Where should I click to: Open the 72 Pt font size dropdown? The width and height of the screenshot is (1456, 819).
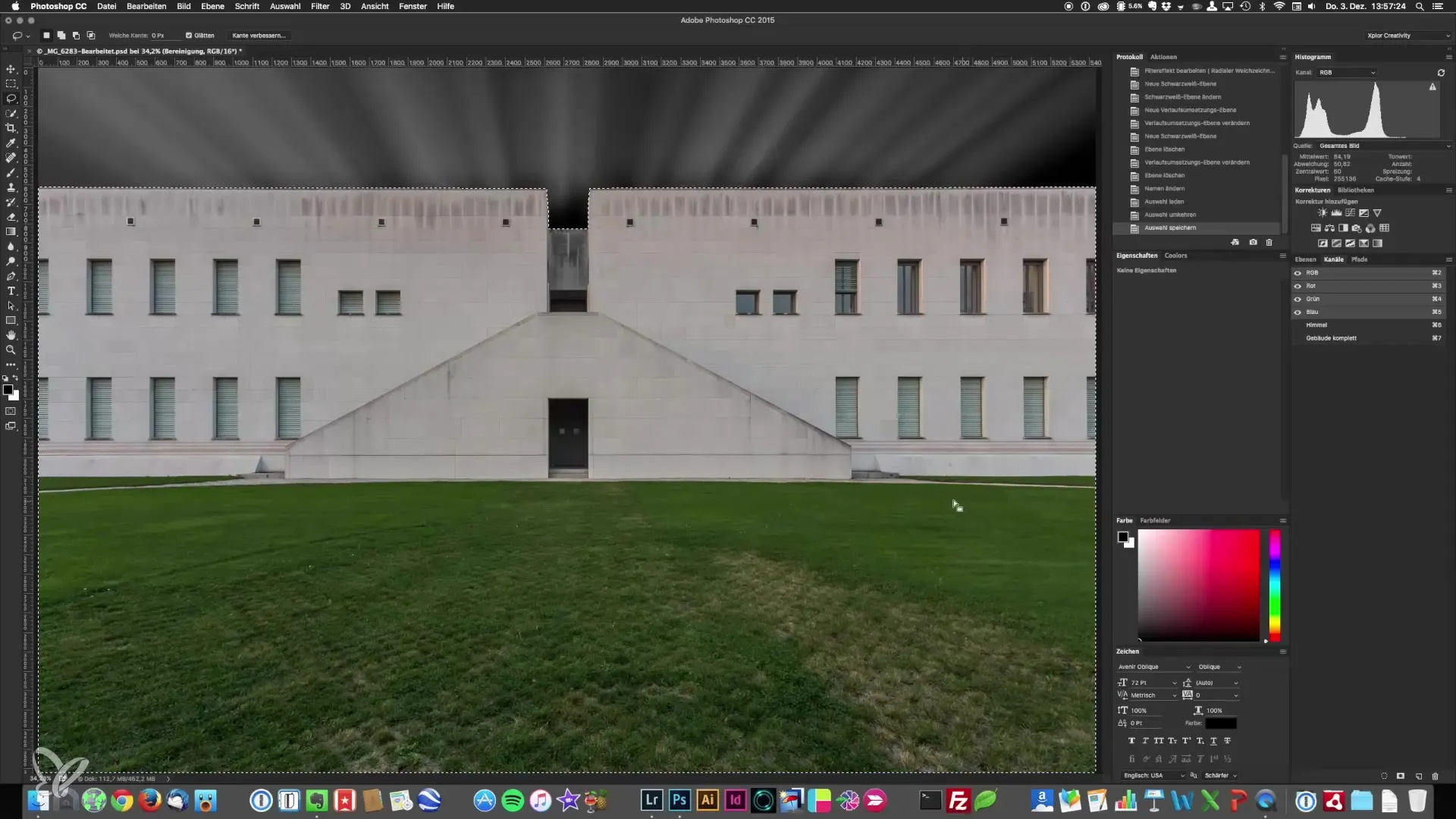tap(1153, 683)
